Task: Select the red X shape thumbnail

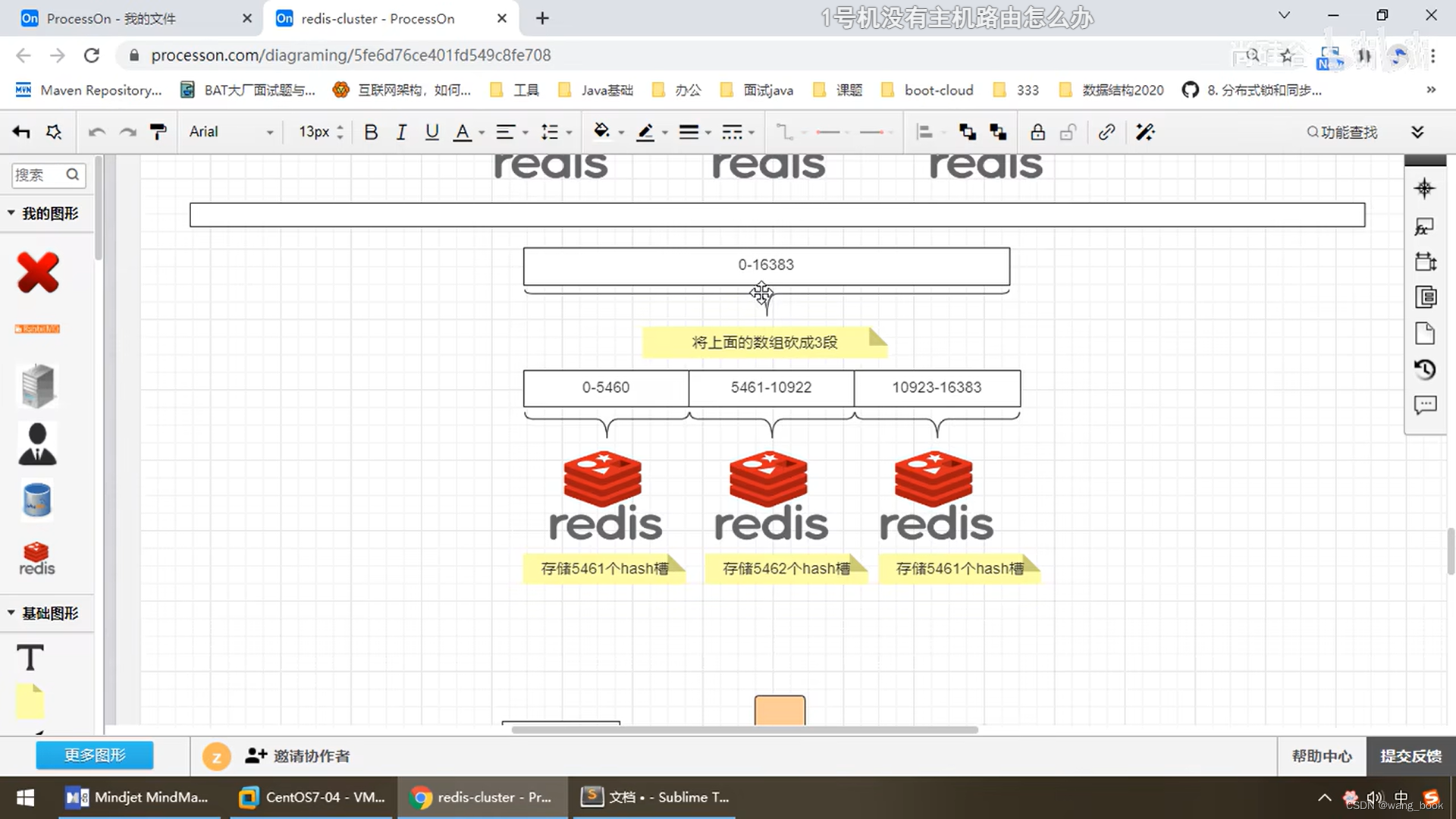Action: tap(38, 272)
